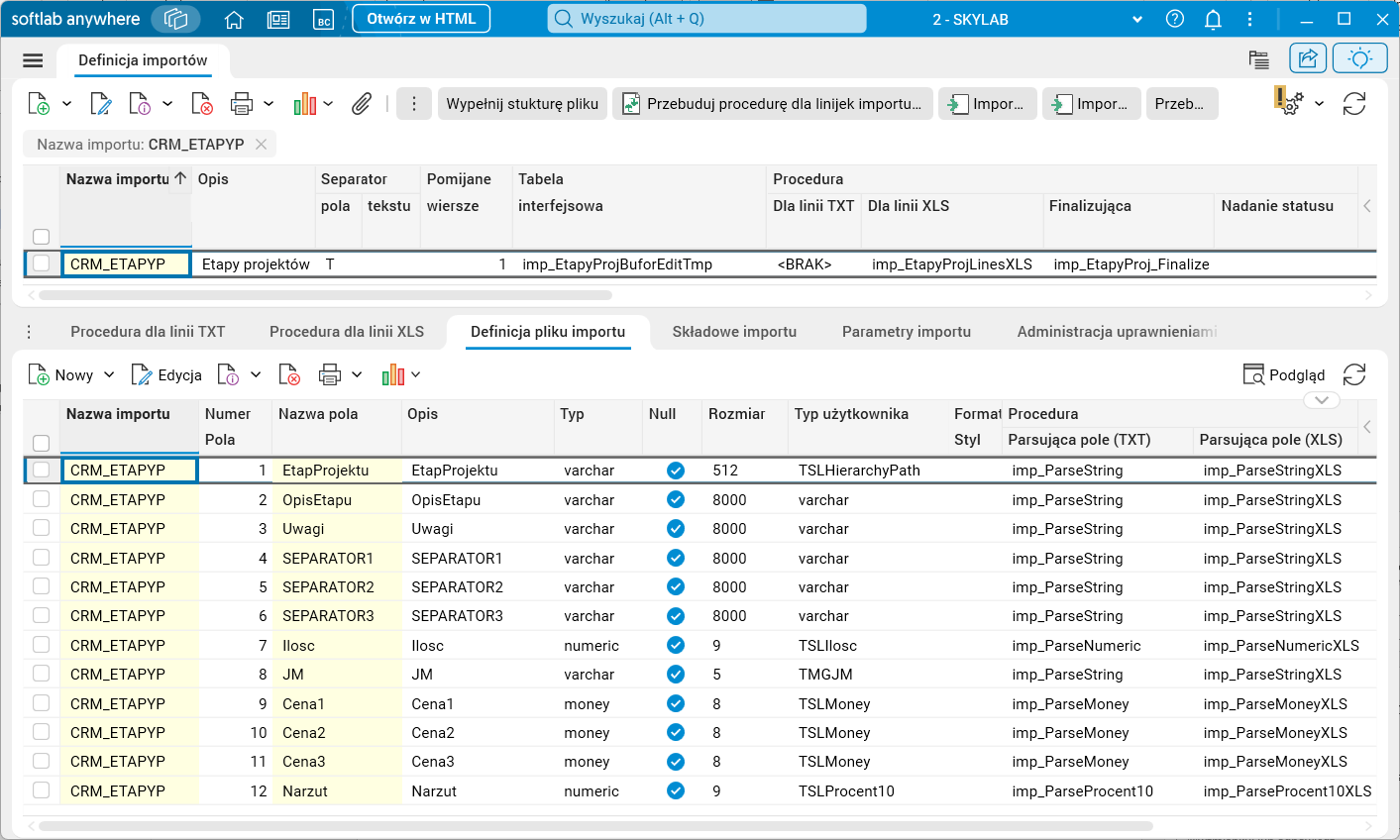Toggle Null checkmark for Cena1 row

pos(676,703)
